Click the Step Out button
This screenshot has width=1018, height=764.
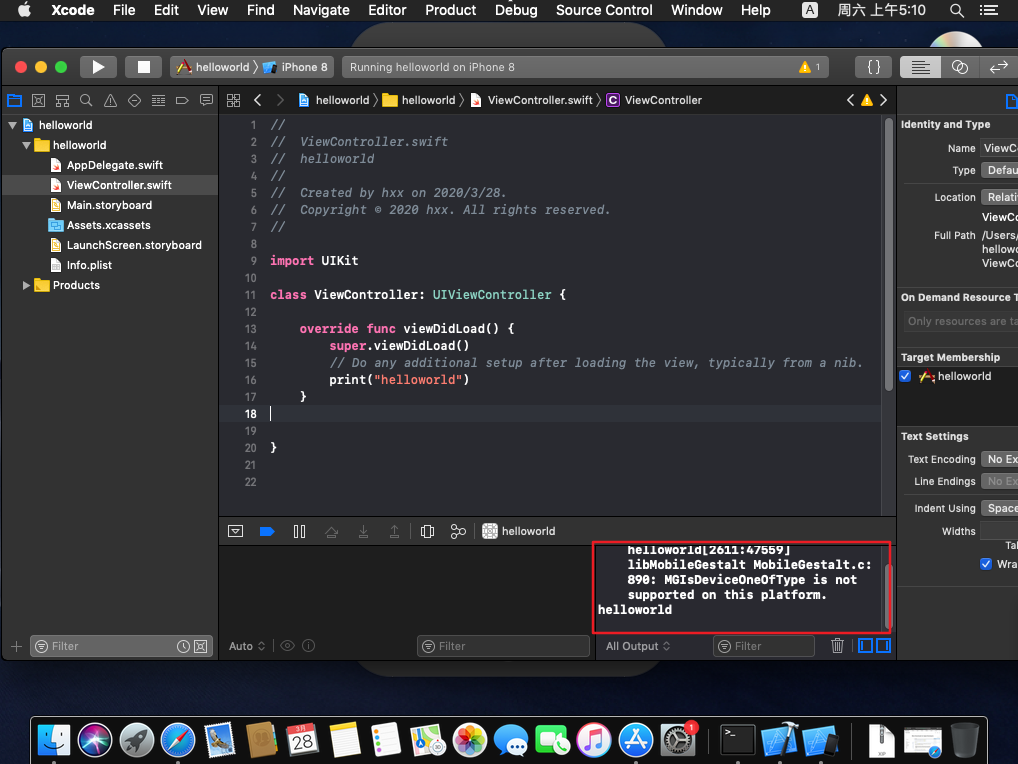[394, 531]
